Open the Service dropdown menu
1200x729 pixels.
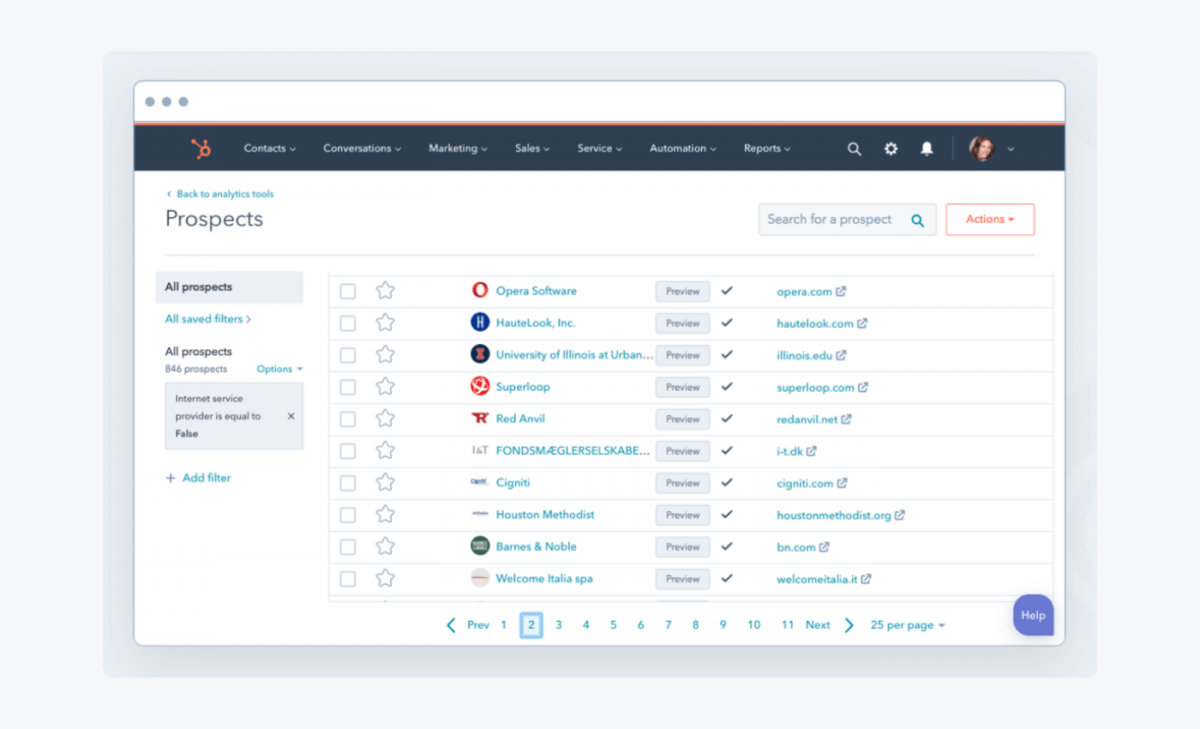pyautogui.click(x=600, y=148)
